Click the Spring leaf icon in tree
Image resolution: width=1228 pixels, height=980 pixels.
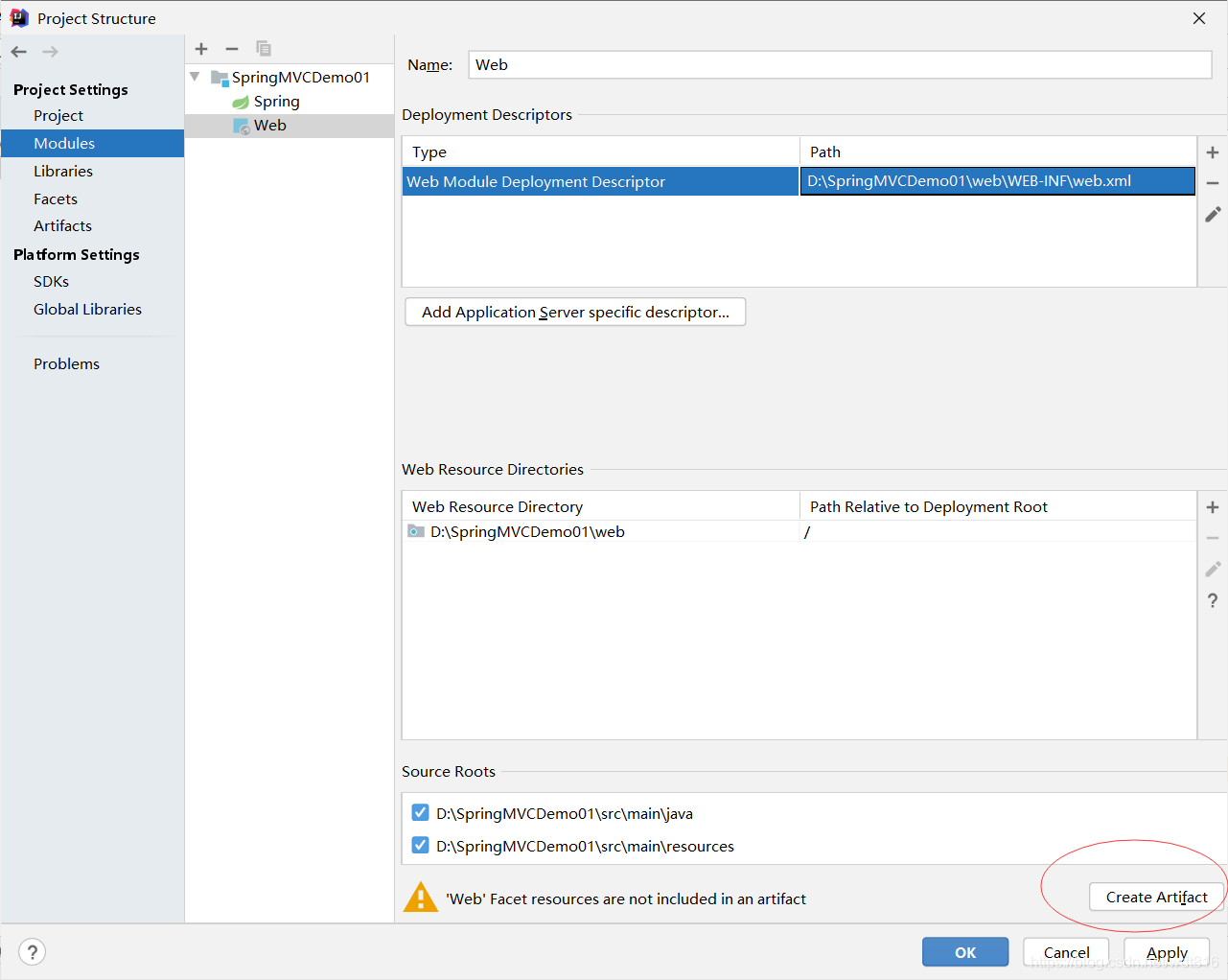pos(241,102)
